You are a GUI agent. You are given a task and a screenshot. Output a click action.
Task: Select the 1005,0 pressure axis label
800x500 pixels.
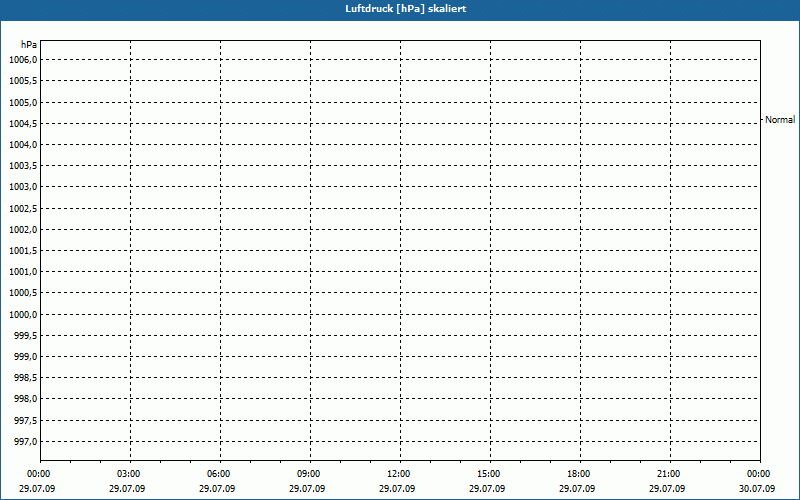click(x=22, y=102)
